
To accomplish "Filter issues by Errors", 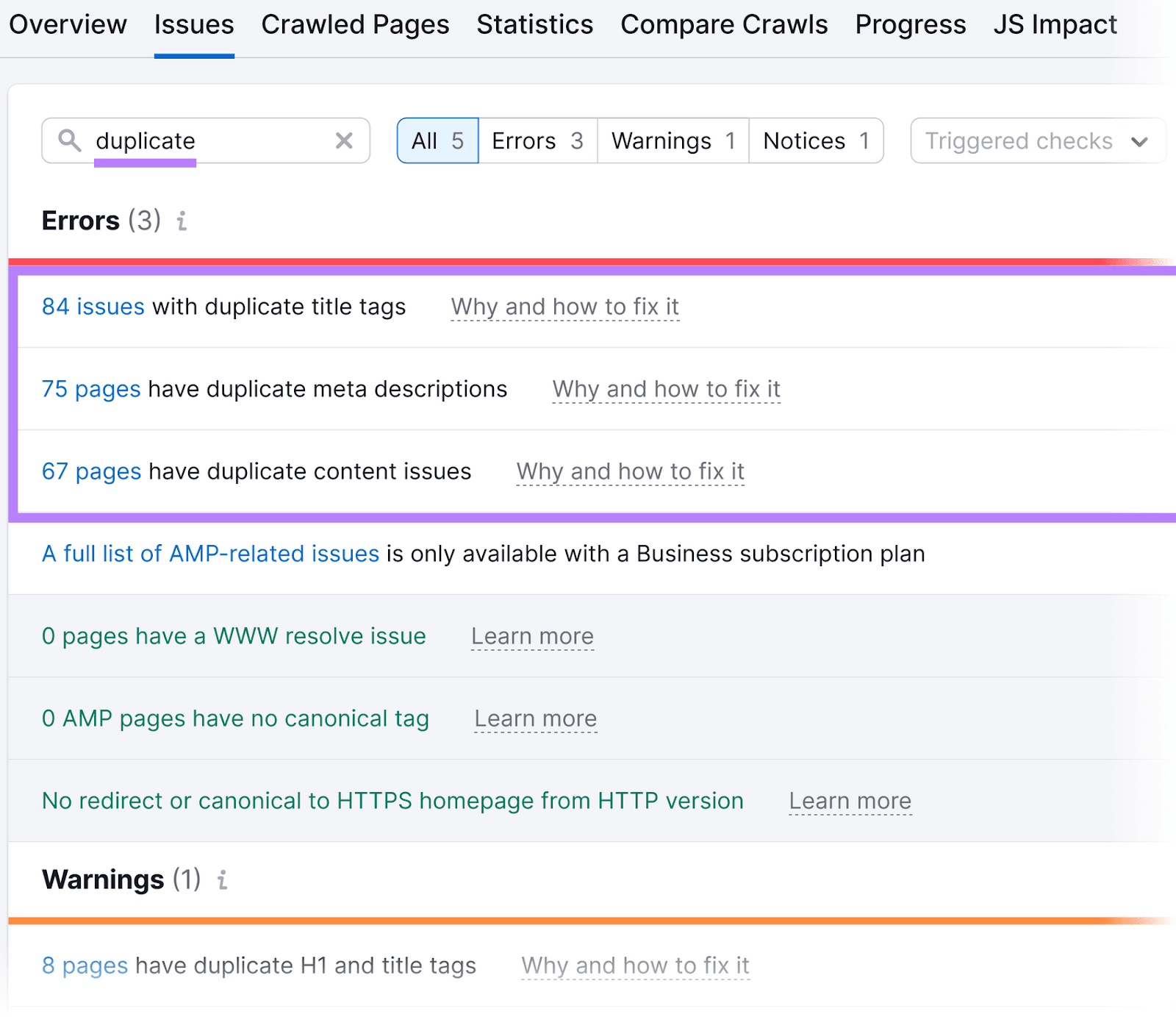I will [x=537, y=140].
